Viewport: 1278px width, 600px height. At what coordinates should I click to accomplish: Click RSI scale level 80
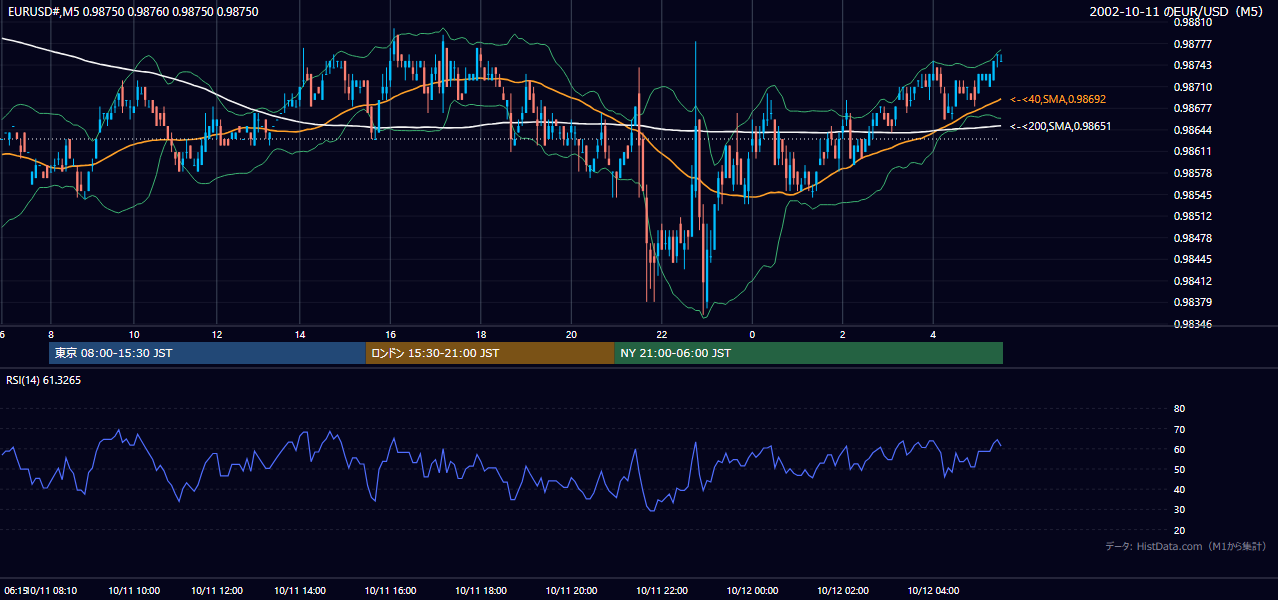[x=1179, y=409]
